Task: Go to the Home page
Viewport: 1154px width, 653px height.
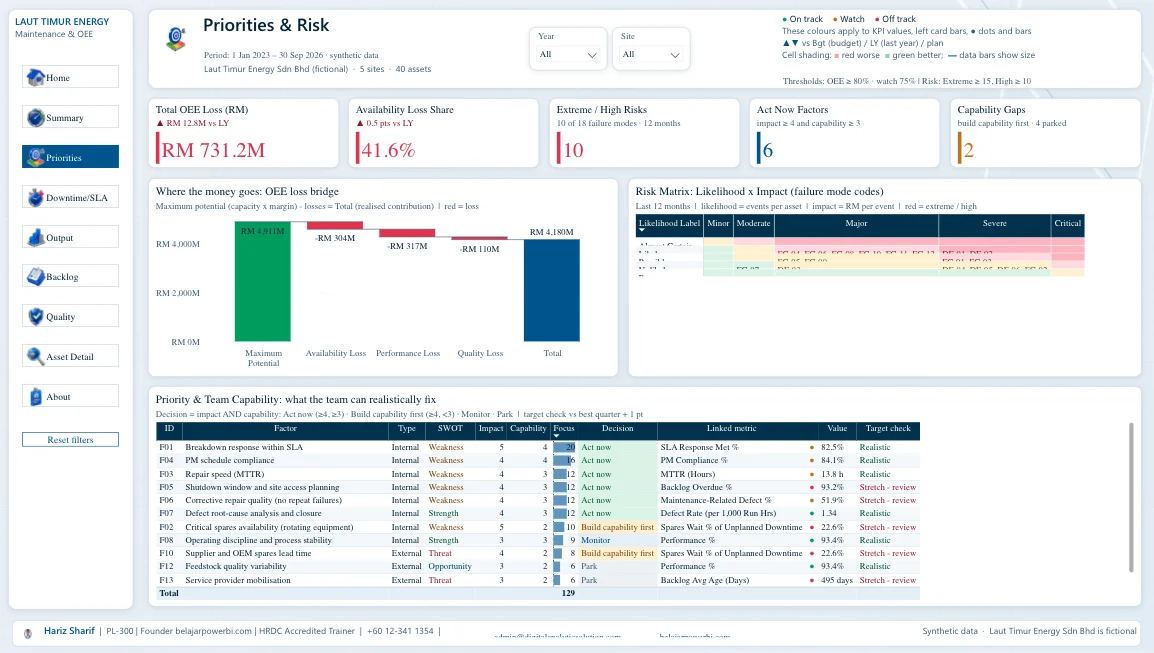Action: tap(70, 77)
